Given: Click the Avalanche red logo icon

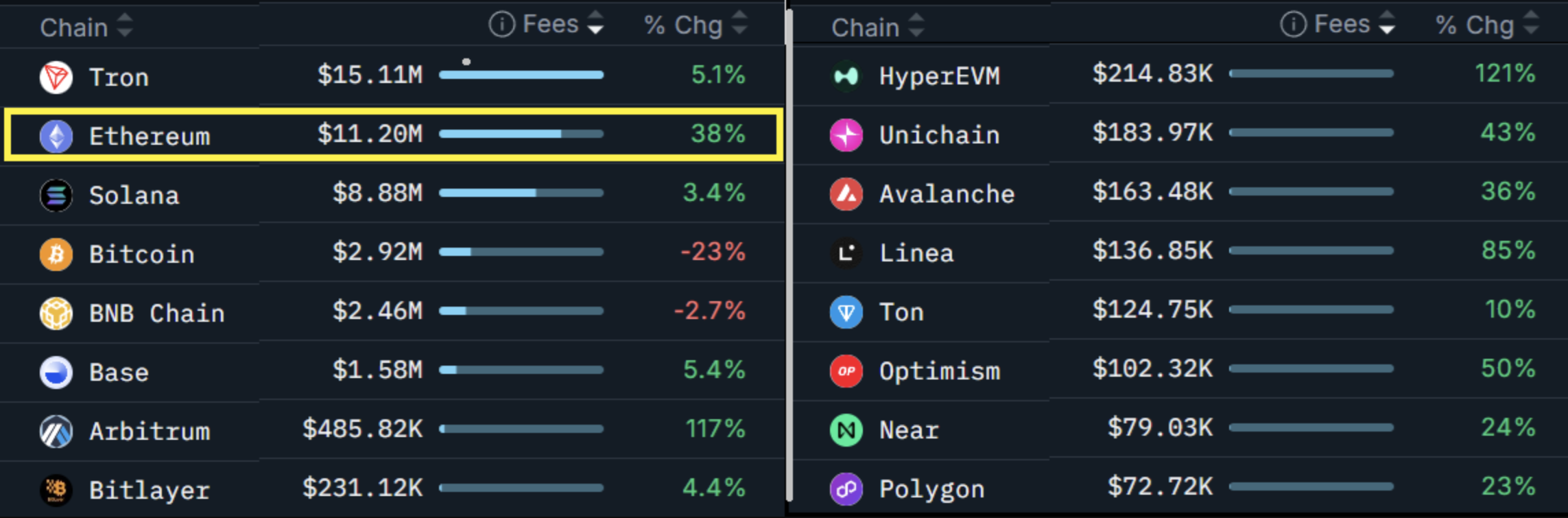Looking at the screenshot, I should click(x=846, y=193).
